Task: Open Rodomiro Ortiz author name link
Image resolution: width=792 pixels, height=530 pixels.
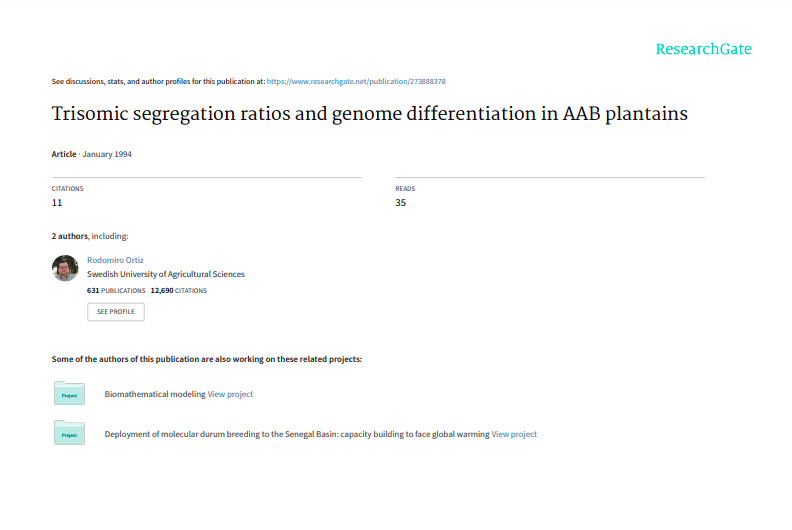Action: 115,260
